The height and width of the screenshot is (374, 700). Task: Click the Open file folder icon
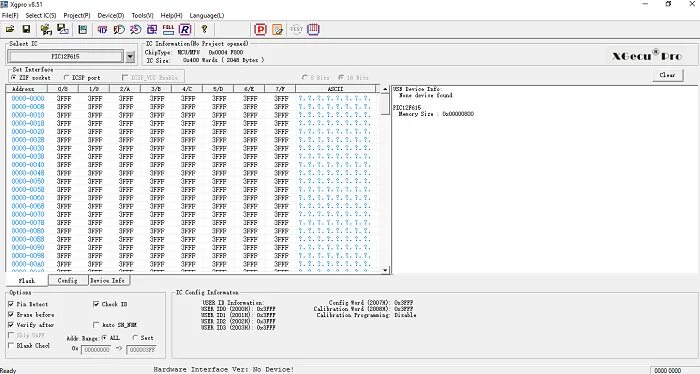[x=10, y=29]
